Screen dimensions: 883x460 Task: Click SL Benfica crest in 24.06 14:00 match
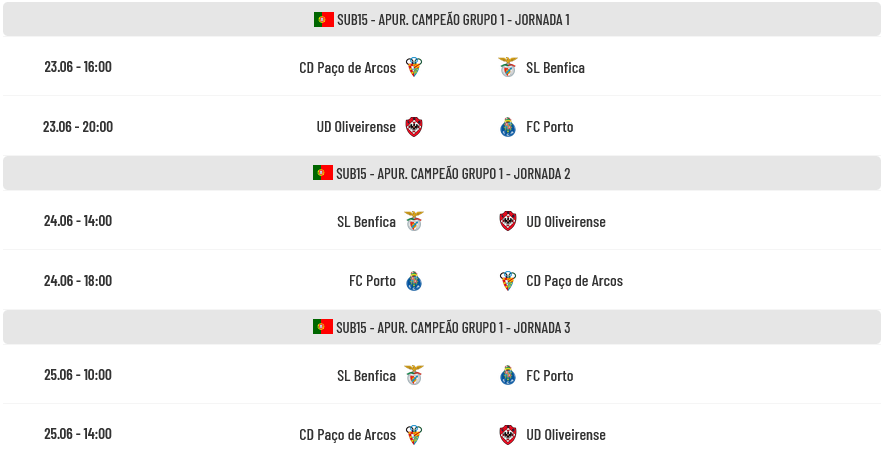coord(414,221)
